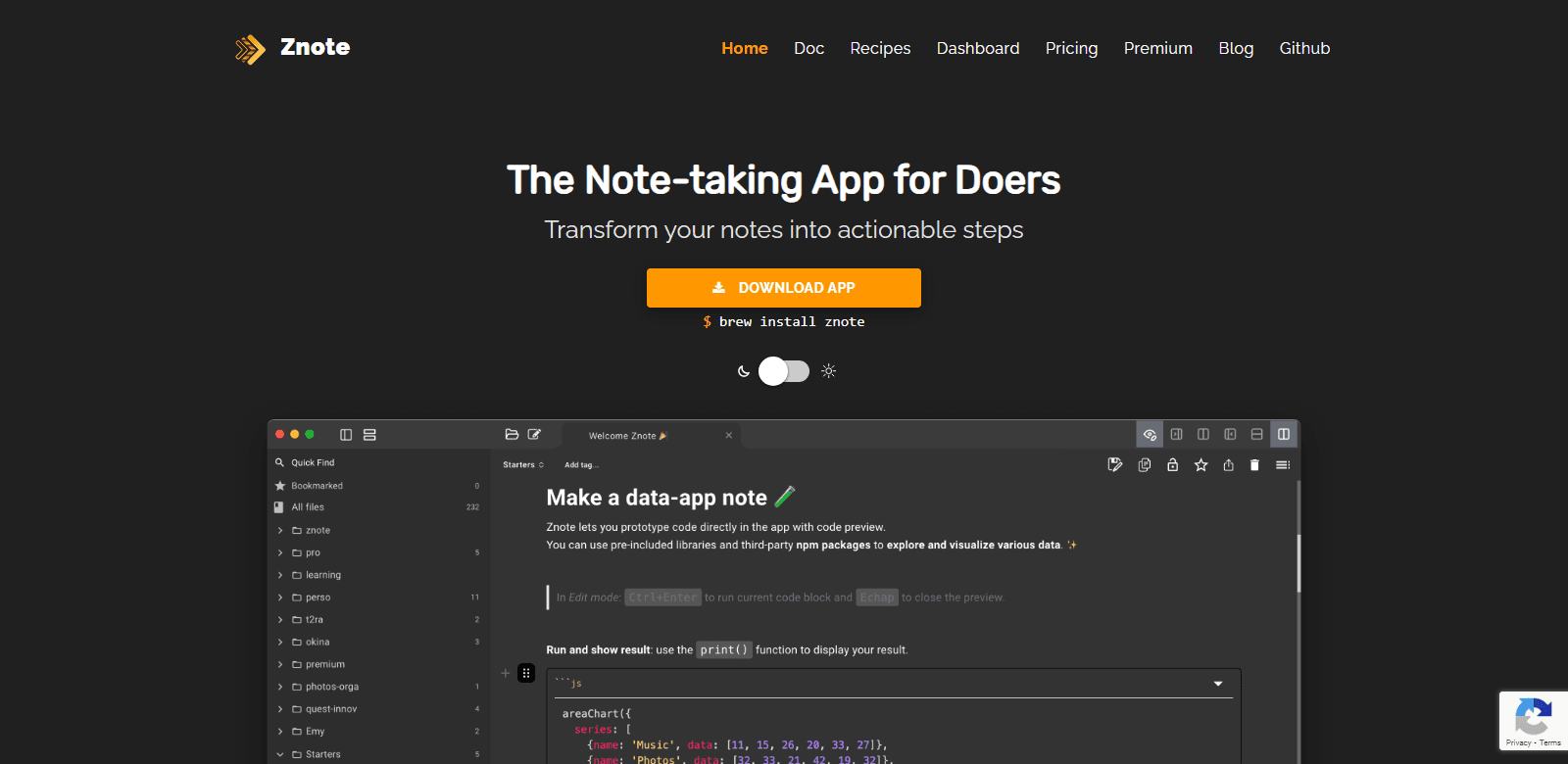Toggle the bookmark star on the note
The width and height of the screenshot is (1568, 764).
tap(1200, 464)
